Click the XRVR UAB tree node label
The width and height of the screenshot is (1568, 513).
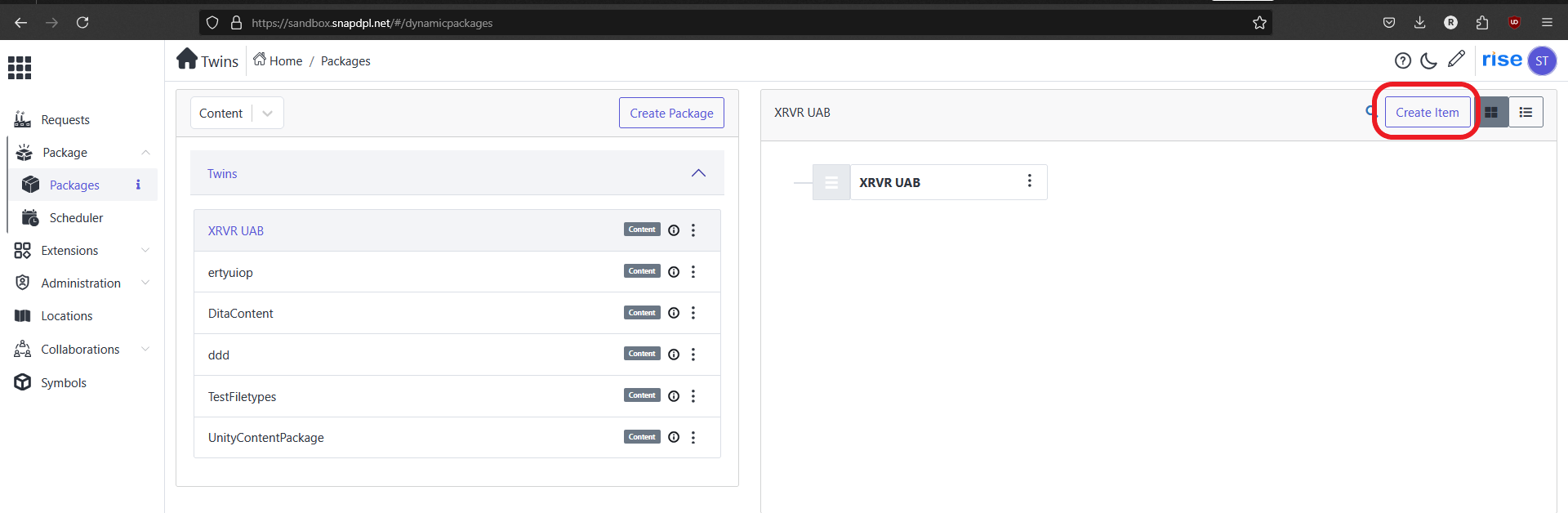point(889,183)
